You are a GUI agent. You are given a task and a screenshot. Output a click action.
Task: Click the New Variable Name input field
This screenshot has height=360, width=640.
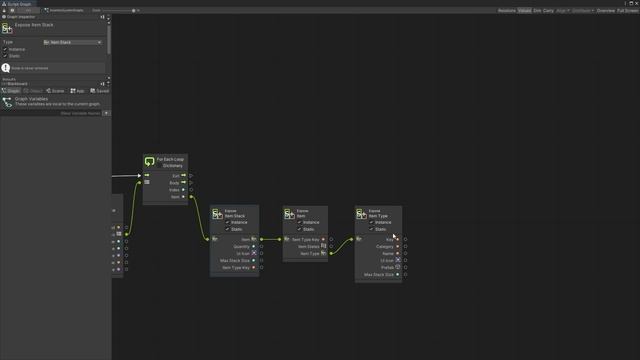(x=51, y=113)
